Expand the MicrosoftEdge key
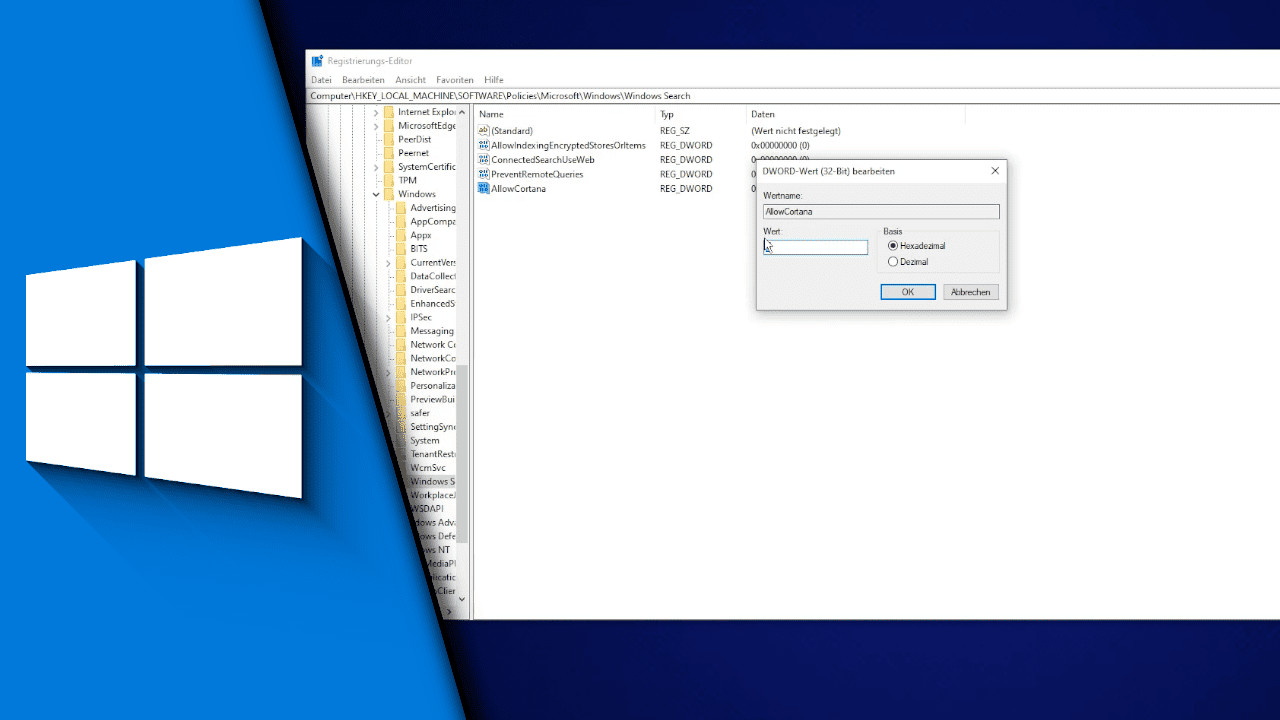The image size is (1280, 720). [x=376, y=126]
